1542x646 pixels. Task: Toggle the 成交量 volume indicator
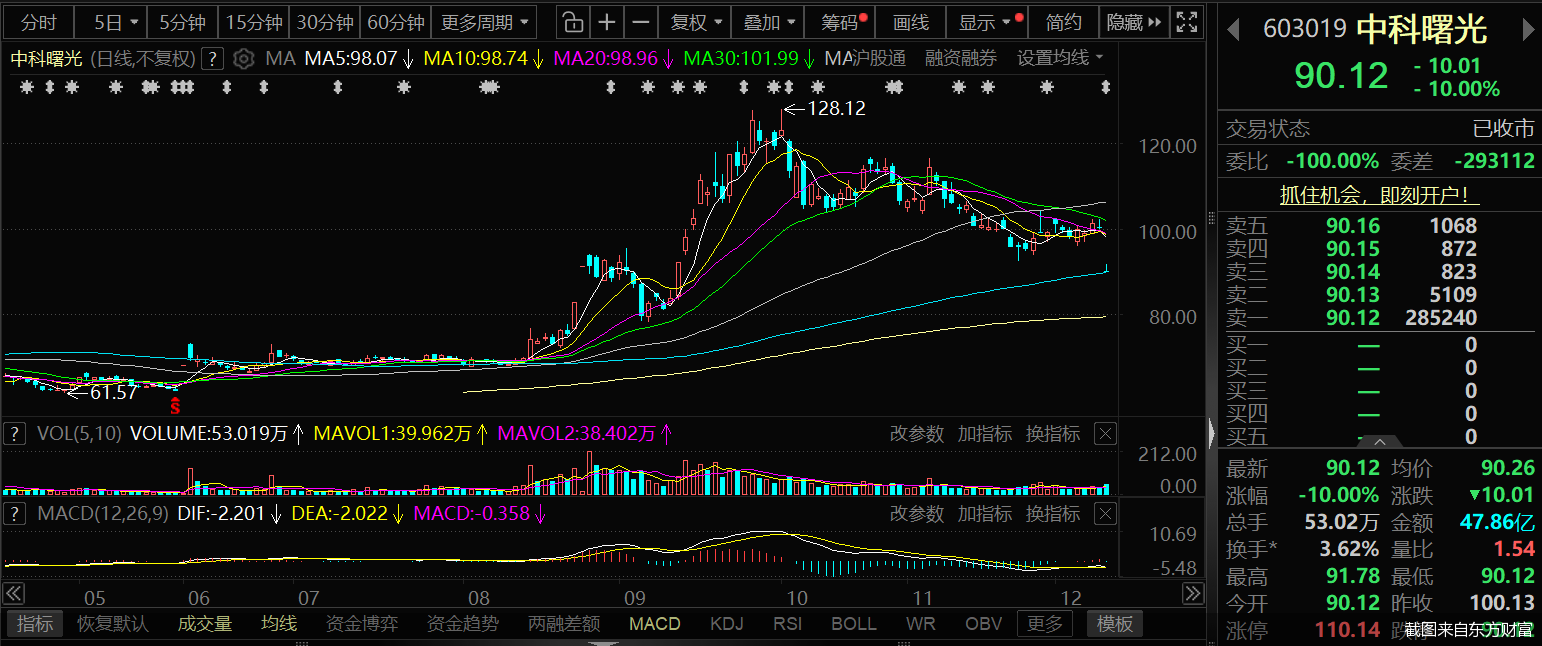[205, 624]
